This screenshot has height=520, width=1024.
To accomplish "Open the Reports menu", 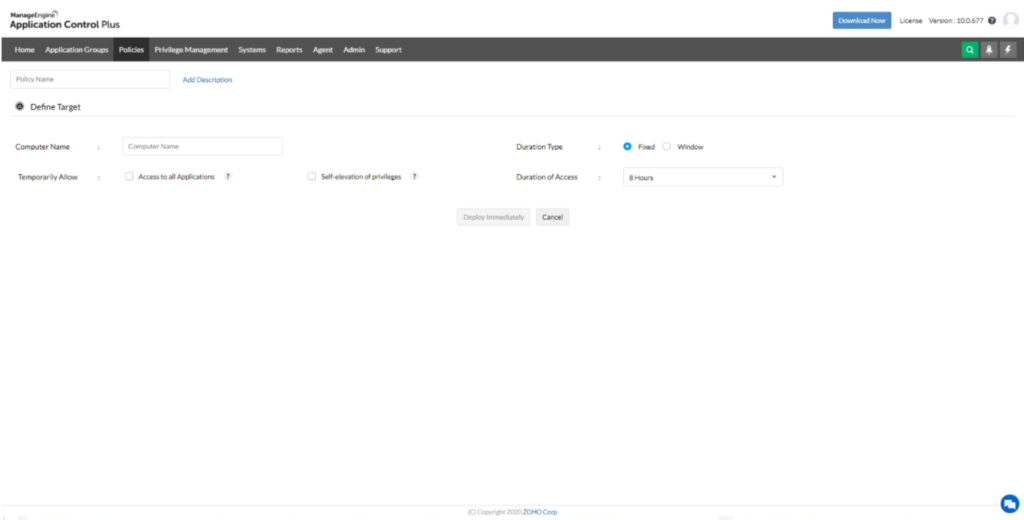I will click(x=289, y=50).
